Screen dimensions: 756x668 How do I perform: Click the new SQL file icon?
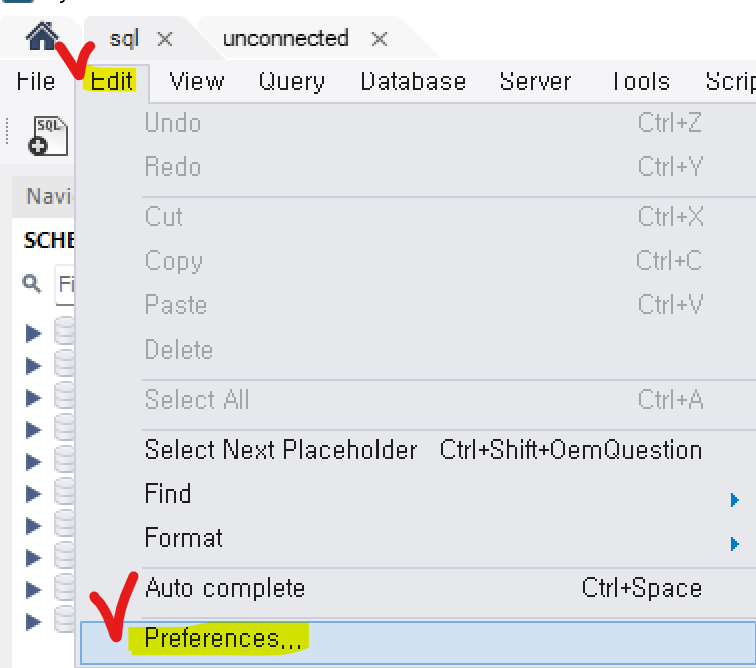[x=49, y=135]
